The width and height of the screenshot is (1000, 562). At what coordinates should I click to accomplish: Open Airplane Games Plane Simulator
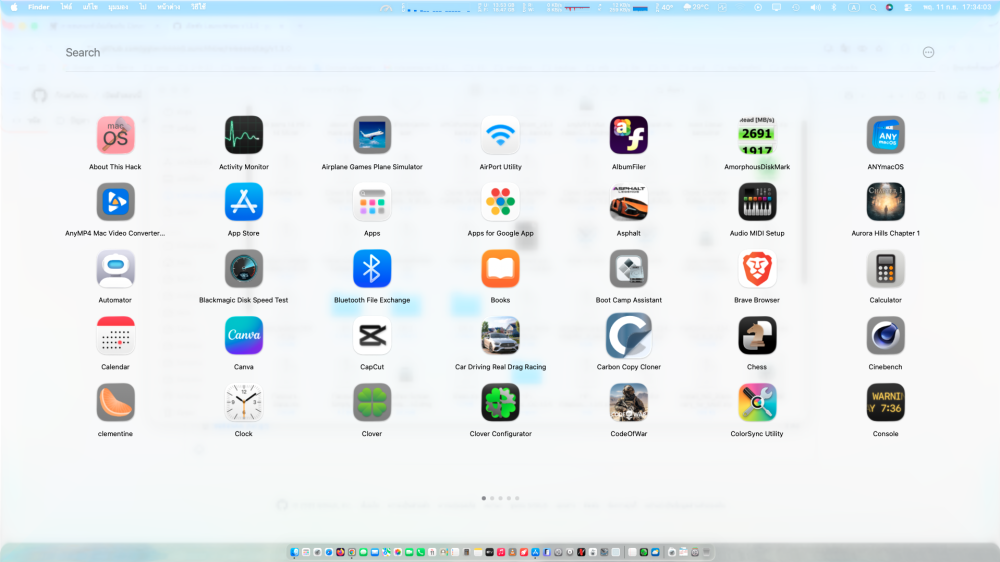(x=372, y=135)
